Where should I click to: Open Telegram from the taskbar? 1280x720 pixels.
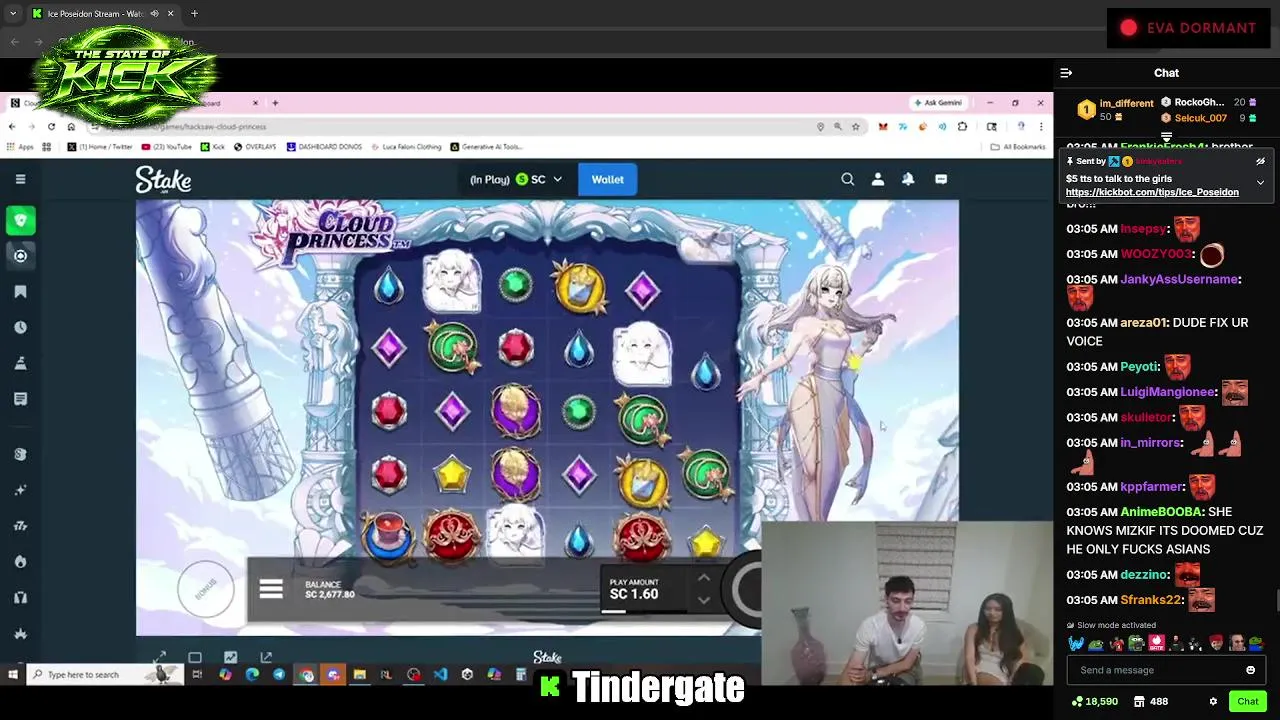click(278, 674)
